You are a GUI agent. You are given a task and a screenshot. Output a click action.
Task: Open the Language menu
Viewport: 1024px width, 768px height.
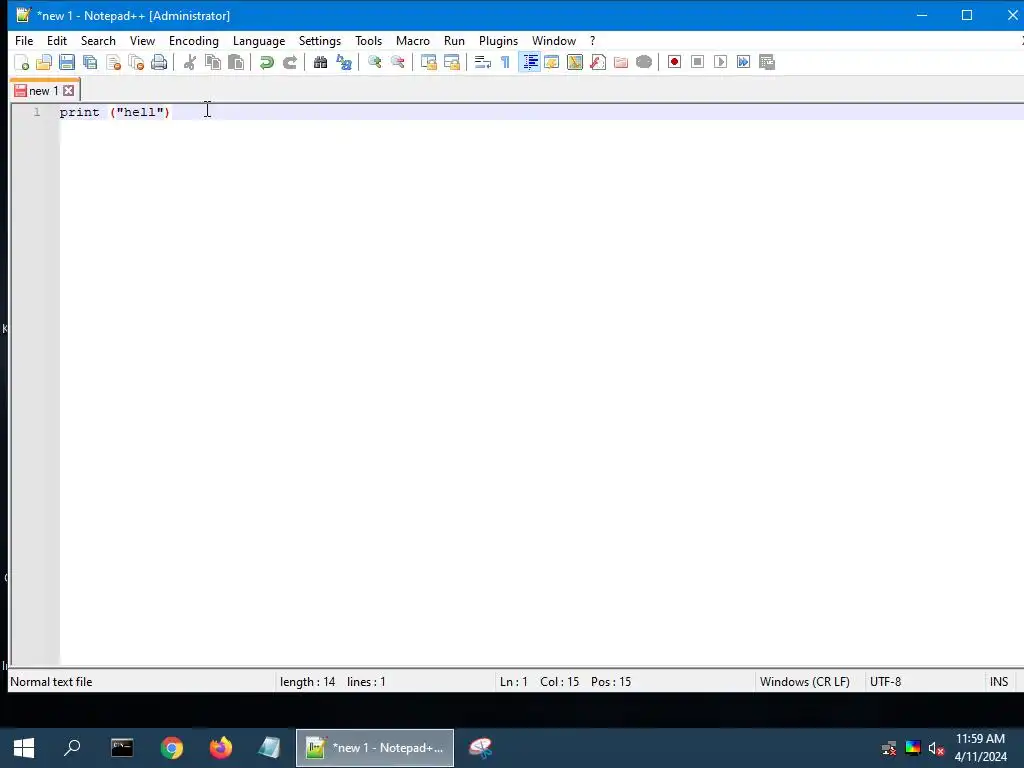(x=259, y=40)
